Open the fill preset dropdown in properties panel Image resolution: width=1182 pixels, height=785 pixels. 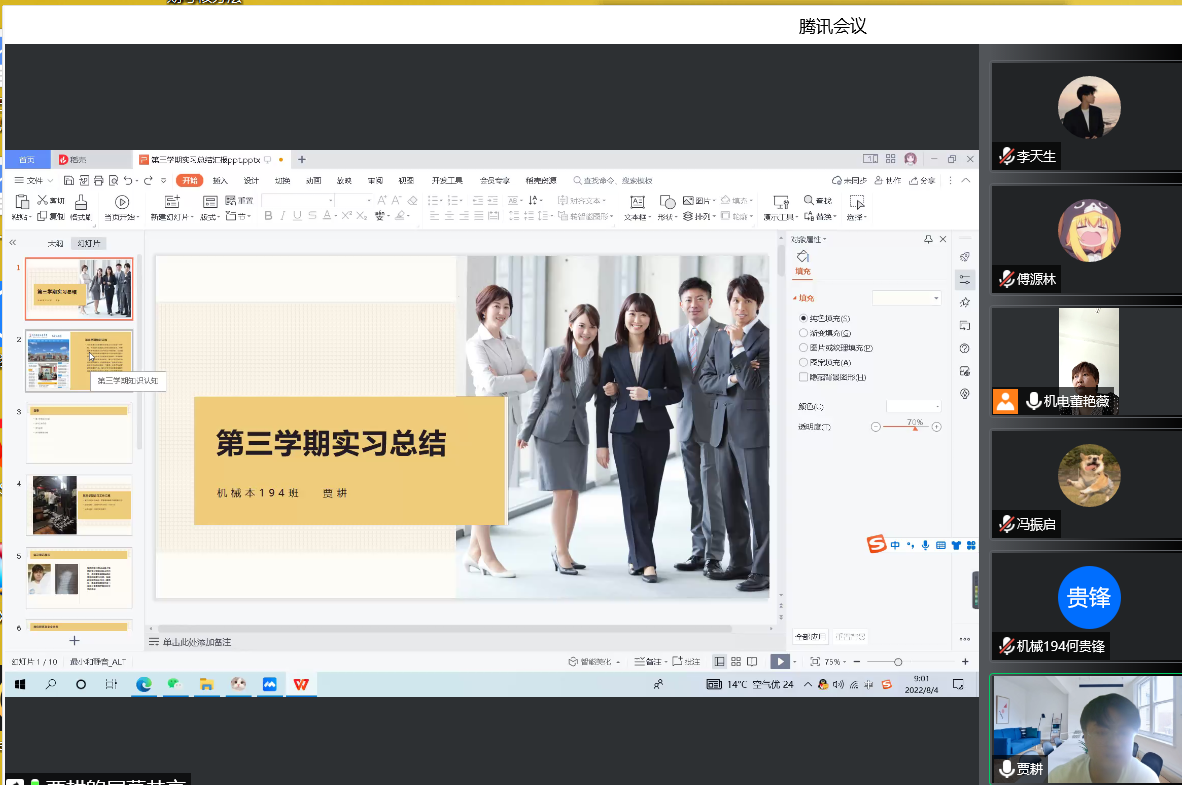pos(907,298)
